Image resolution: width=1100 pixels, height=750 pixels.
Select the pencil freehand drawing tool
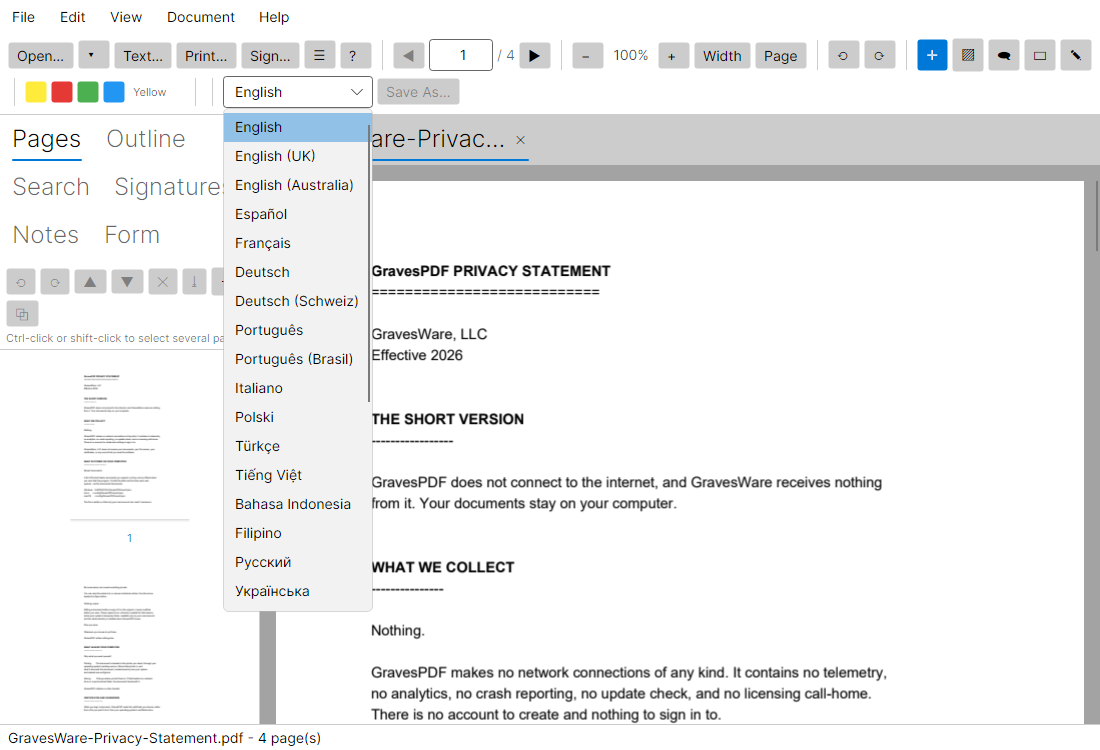[1075, 55]
